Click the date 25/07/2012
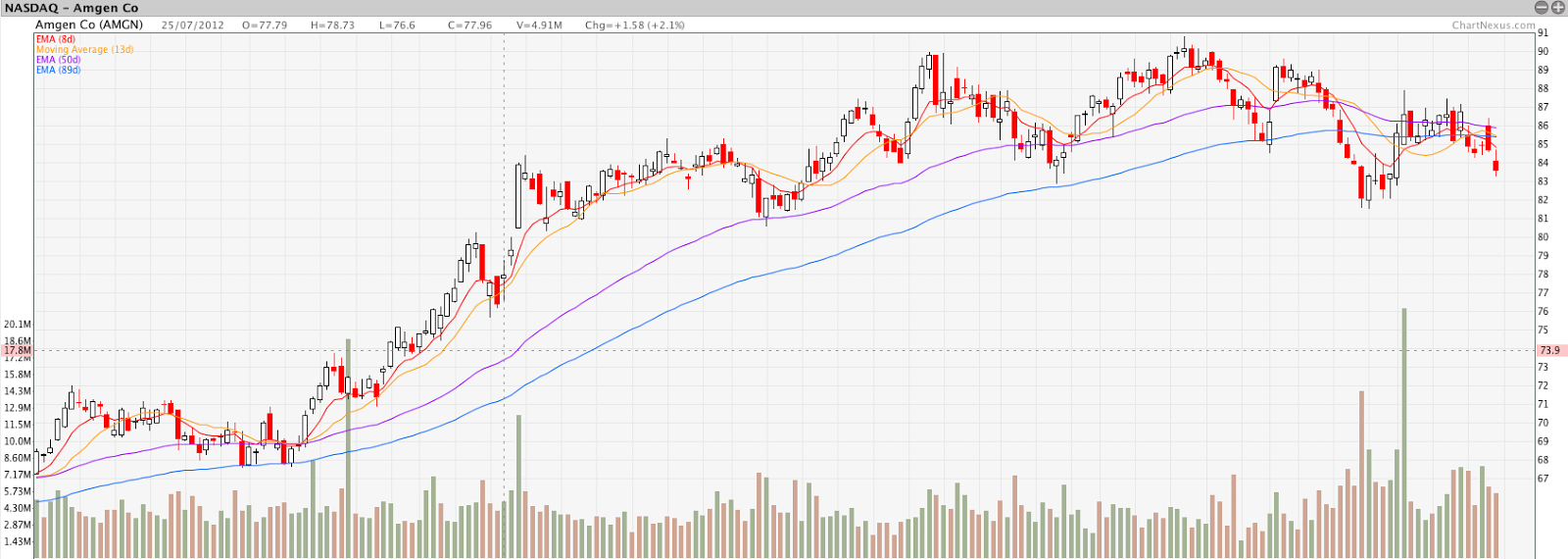Screen dimensions: 1568x559 (x=193, y=25)
